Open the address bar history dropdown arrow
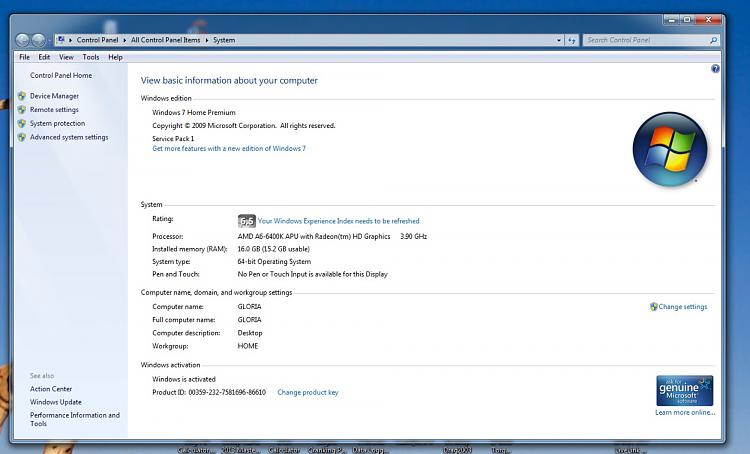 pyautogui.click(x=559, y=40)
